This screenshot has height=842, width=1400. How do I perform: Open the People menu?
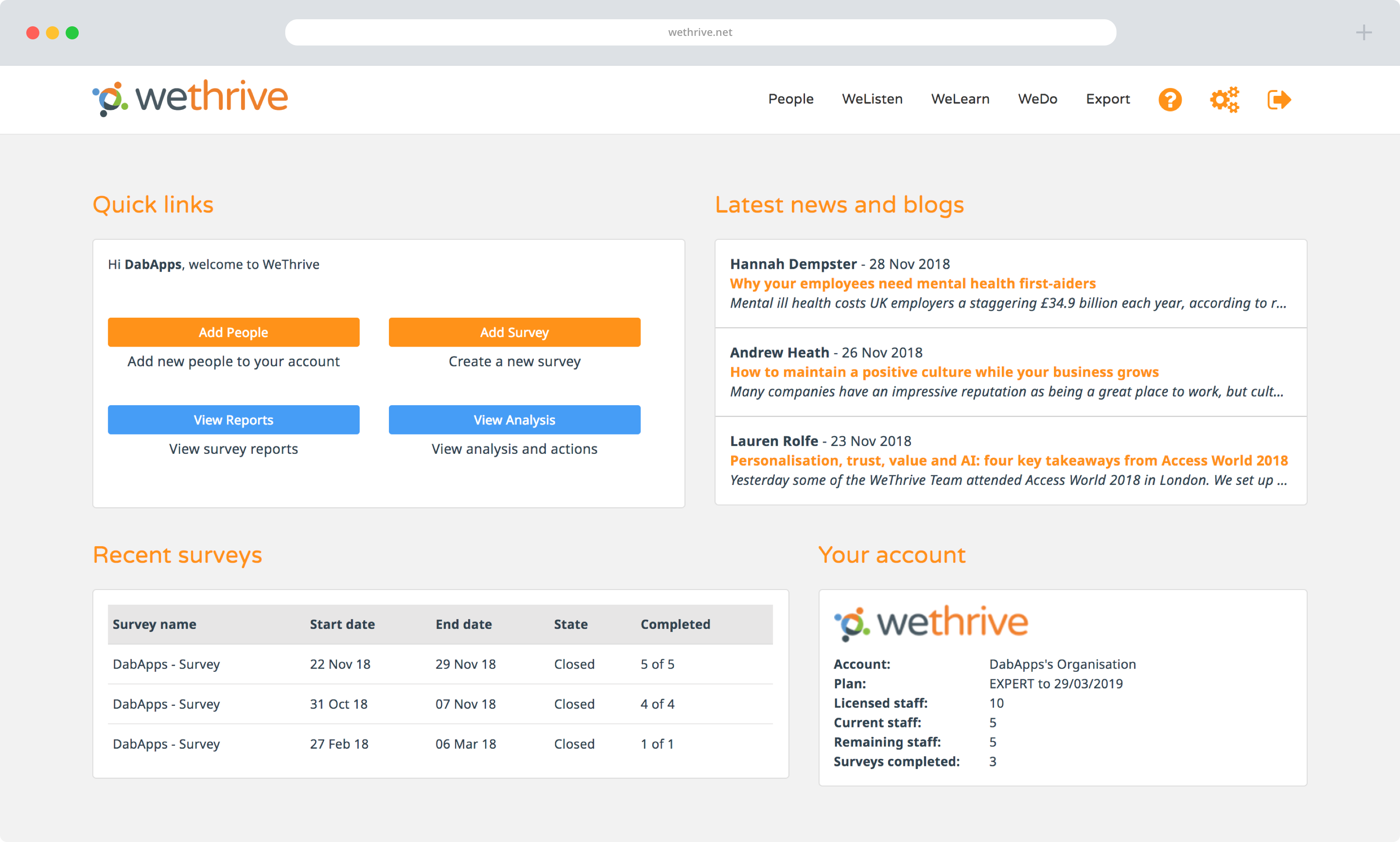click(791, 99)
